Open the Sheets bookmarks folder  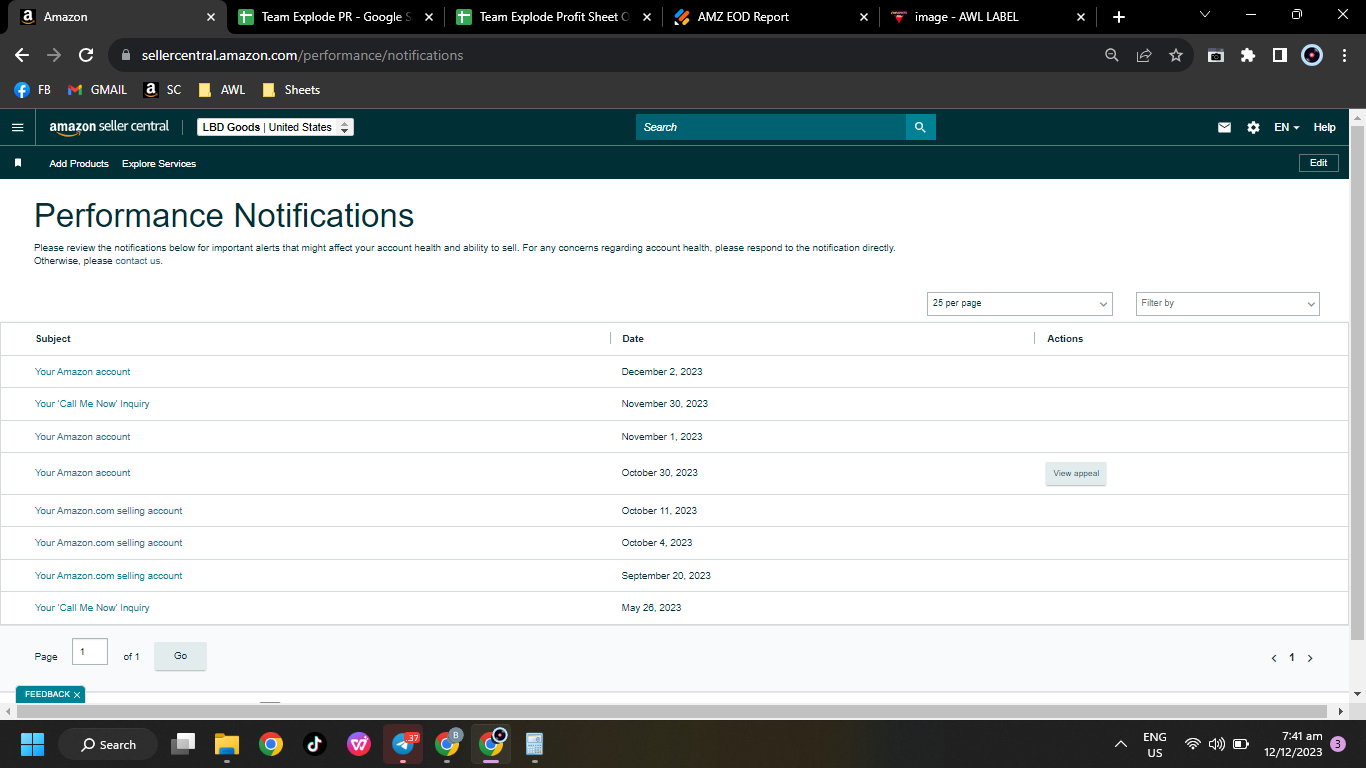[291, 90]
